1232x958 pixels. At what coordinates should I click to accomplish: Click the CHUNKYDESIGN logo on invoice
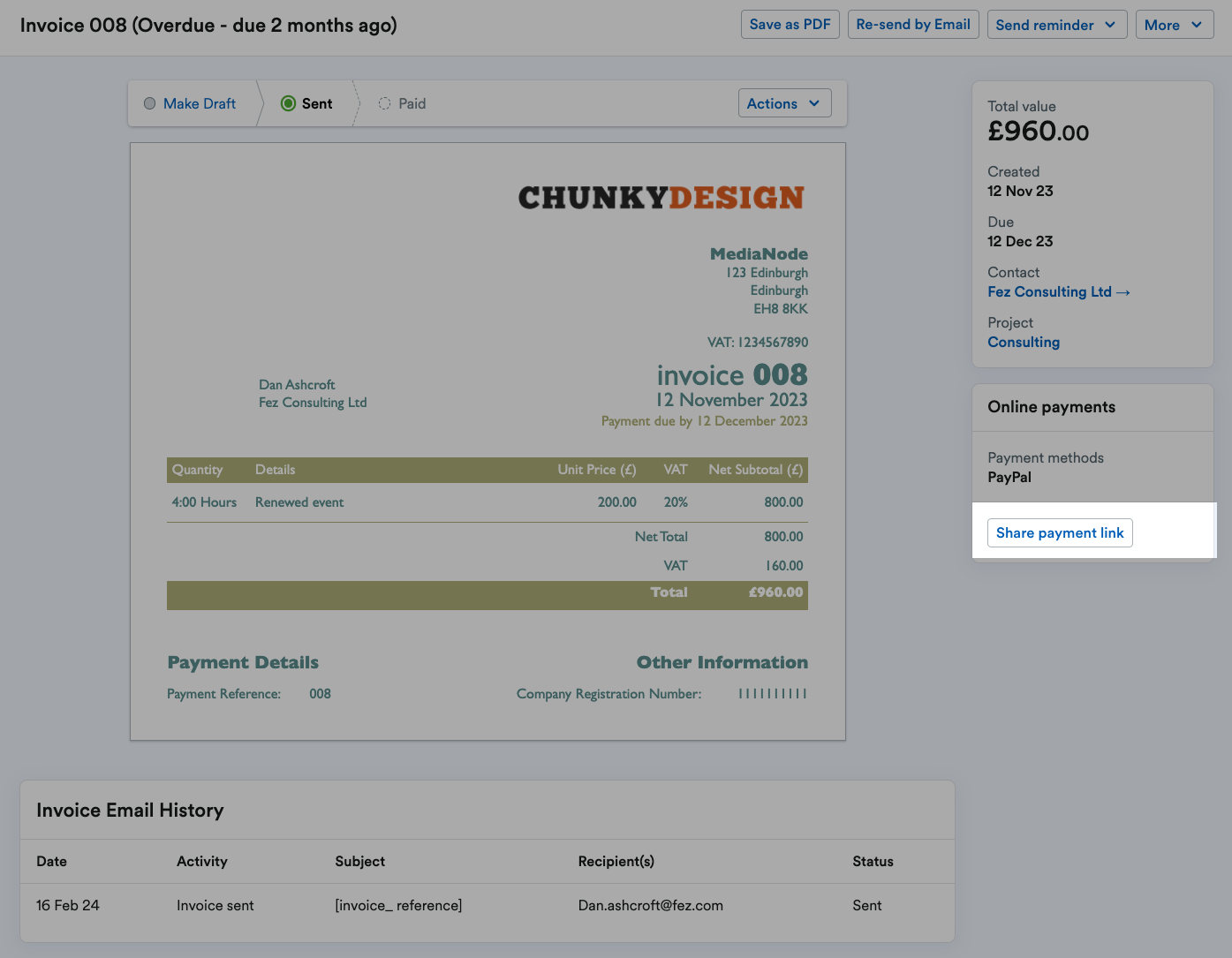(x=661, y=198)
